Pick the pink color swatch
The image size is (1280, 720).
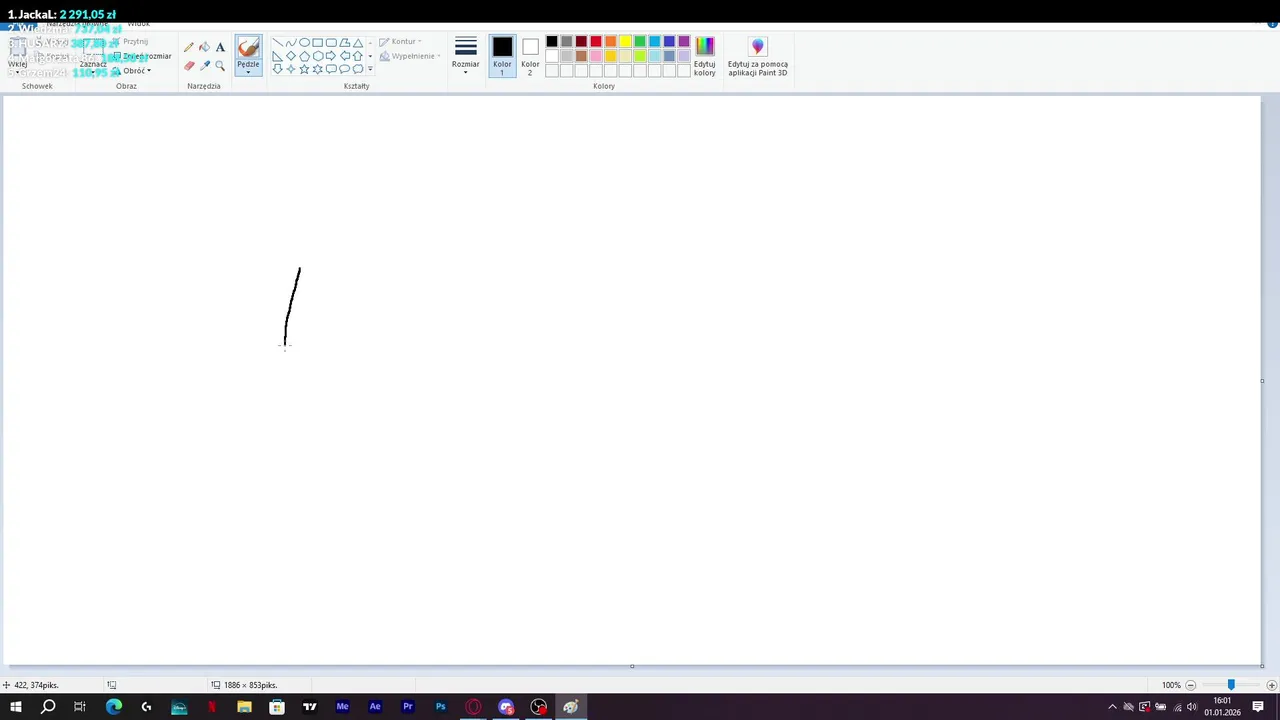pos(596,56)
